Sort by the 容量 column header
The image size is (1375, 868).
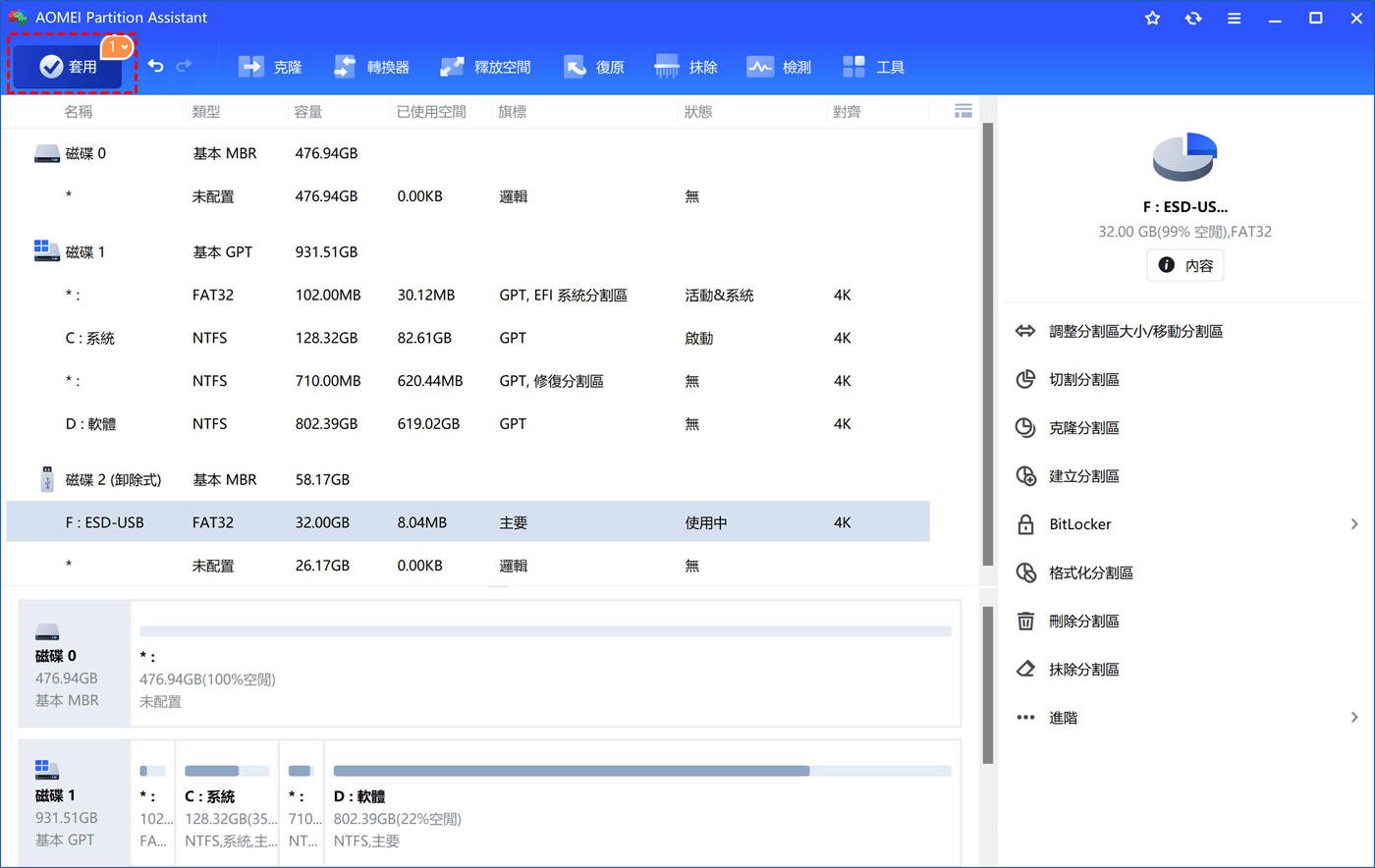[x=308, y=112]
